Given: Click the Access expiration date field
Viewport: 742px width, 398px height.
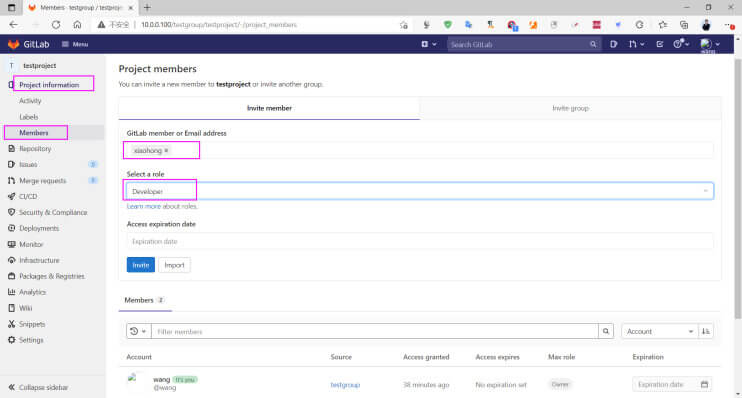Looking at the screenshot, I should [x=420, y=241].
